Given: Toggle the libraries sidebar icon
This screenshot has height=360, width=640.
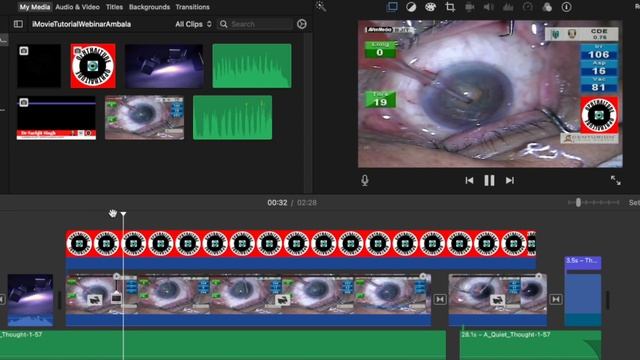Looking at the screenshot, I should tap(18, 24).
